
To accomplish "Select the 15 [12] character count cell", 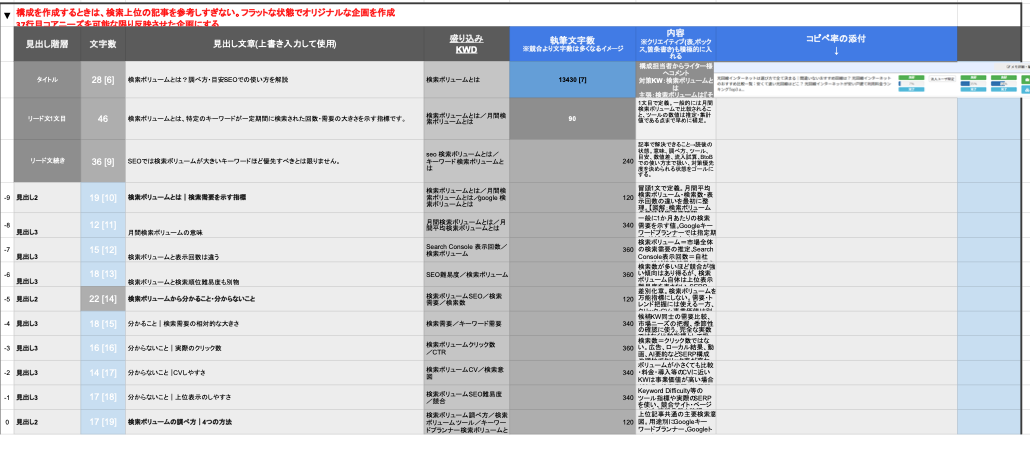I will 103,250.
